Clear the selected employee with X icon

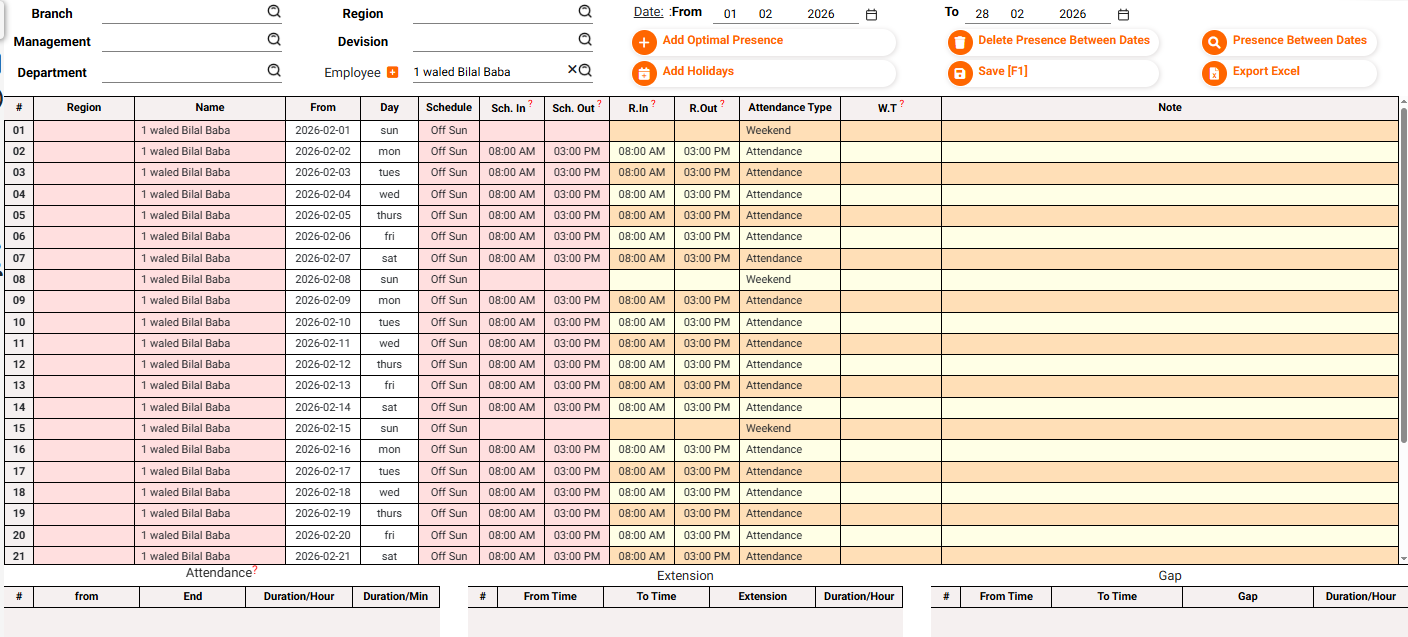pyautogui.click(x=572, y=70)
